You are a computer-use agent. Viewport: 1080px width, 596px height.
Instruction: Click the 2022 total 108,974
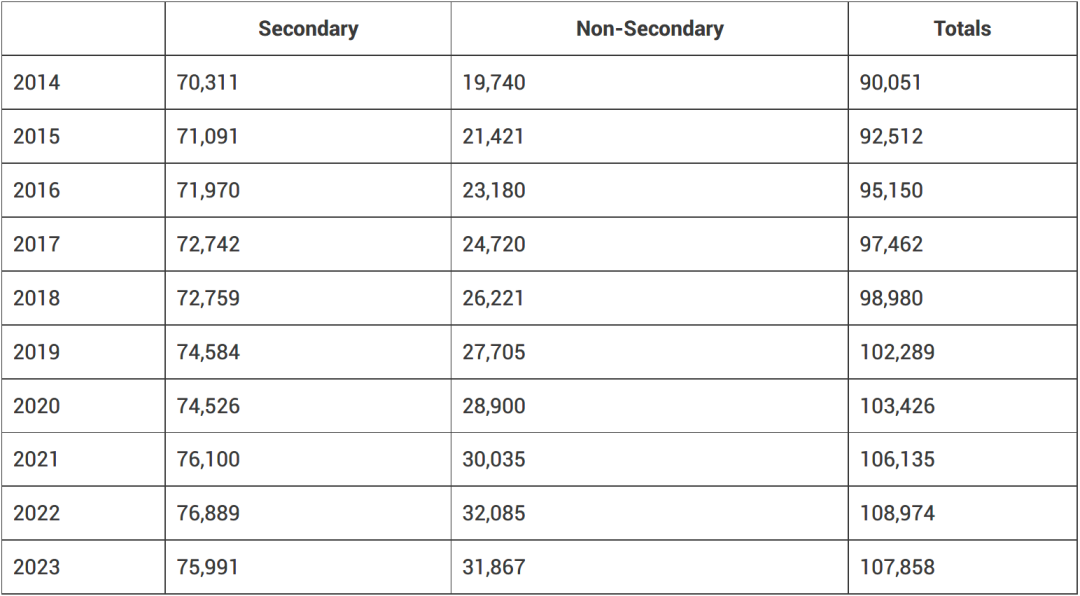(x=897, y=513)
